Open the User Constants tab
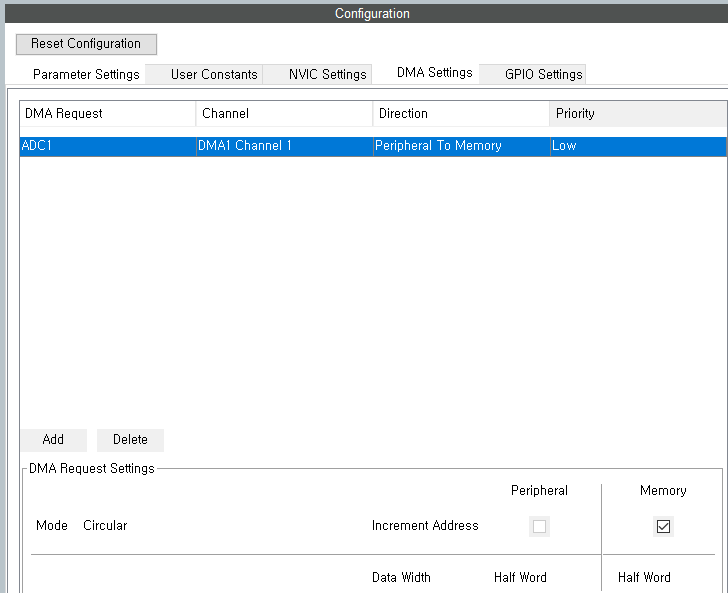Image resolution: width=728 pixels, height=593 pixels. pyautogui.click(x=214, y=74)
